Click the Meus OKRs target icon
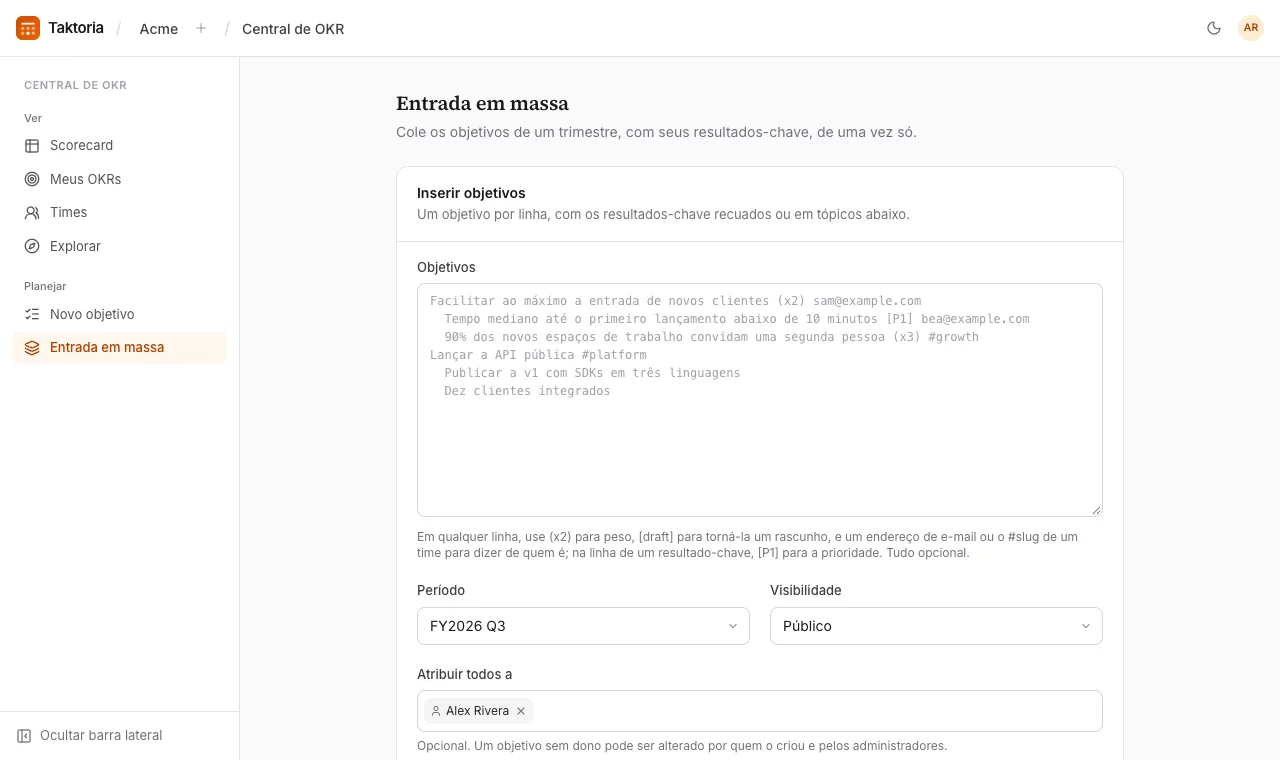1280x760 pixels. 32,180
